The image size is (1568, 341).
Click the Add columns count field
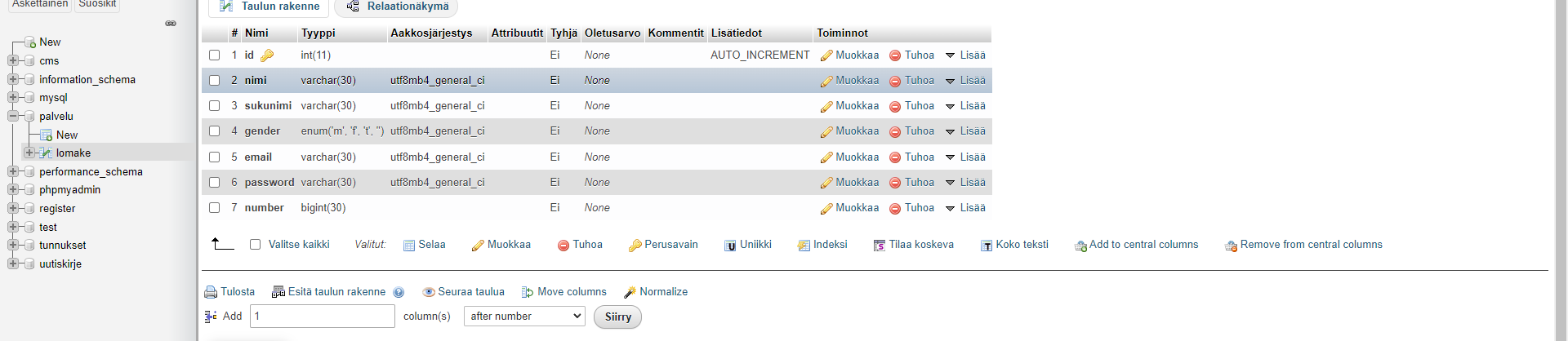tap(323, 317)
